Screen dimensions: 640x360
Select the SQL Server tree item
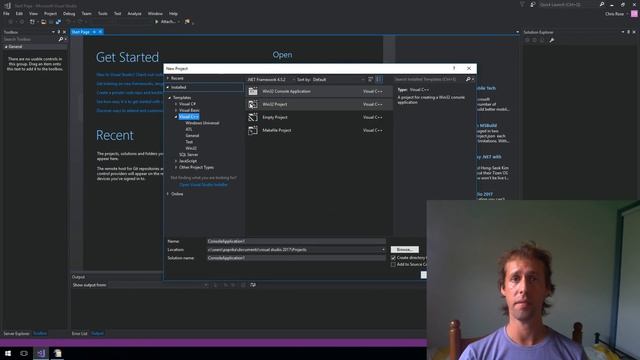(189, 155)
